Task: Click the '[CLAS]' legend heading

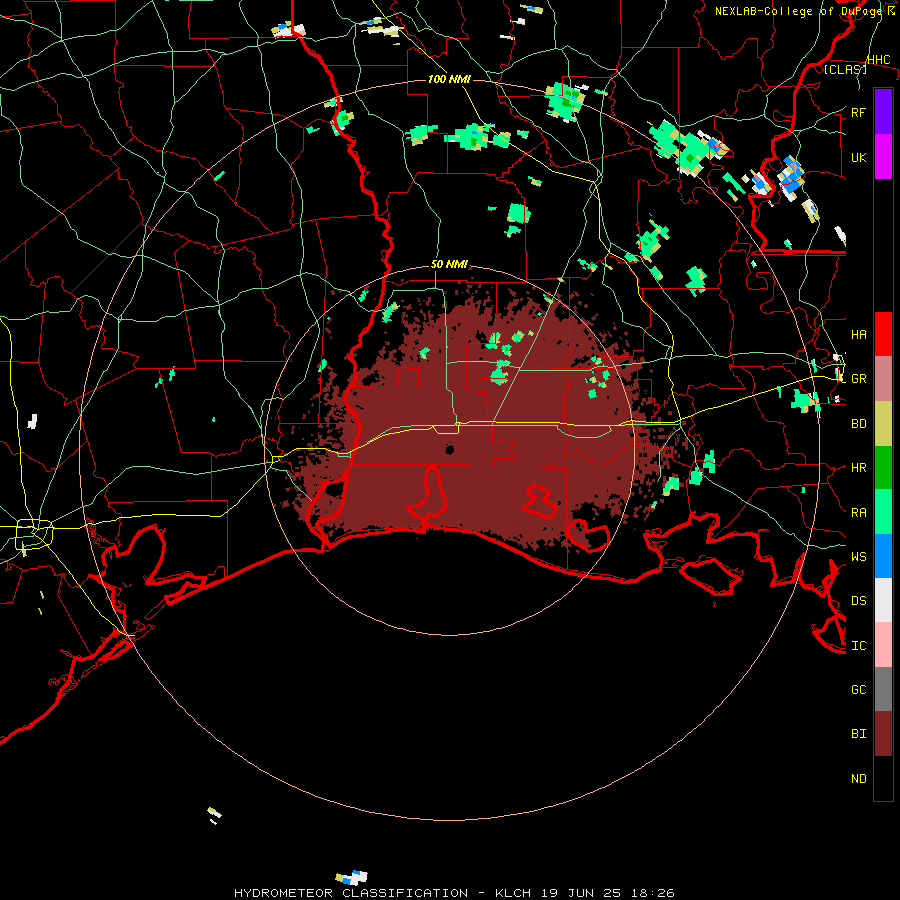Action: pyautogui.click(x=845, y=69)
